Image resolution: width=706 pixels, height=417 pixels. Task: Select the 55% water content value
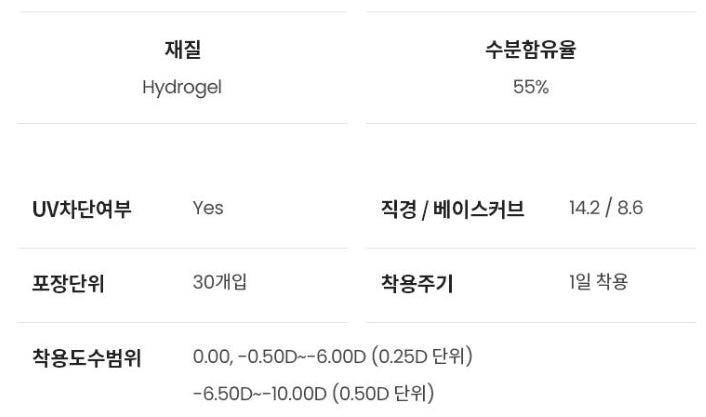530,87
